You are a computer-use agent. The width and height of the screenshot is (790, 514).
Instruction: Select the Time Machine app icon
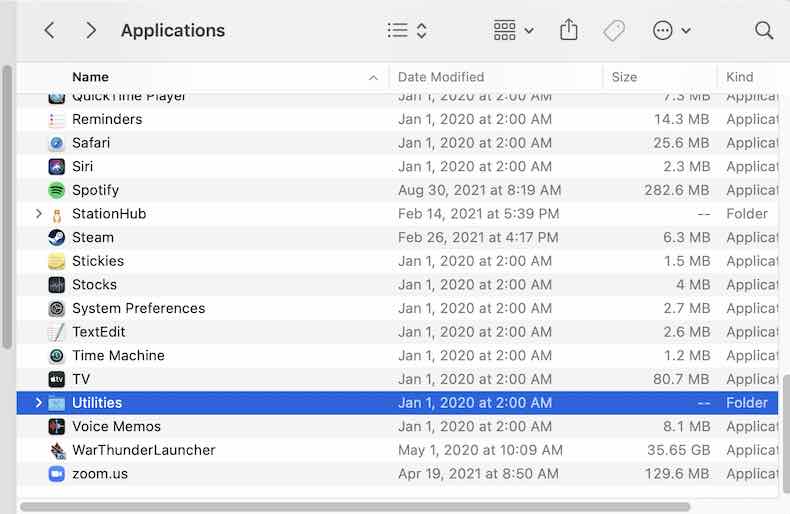(56, 356)
